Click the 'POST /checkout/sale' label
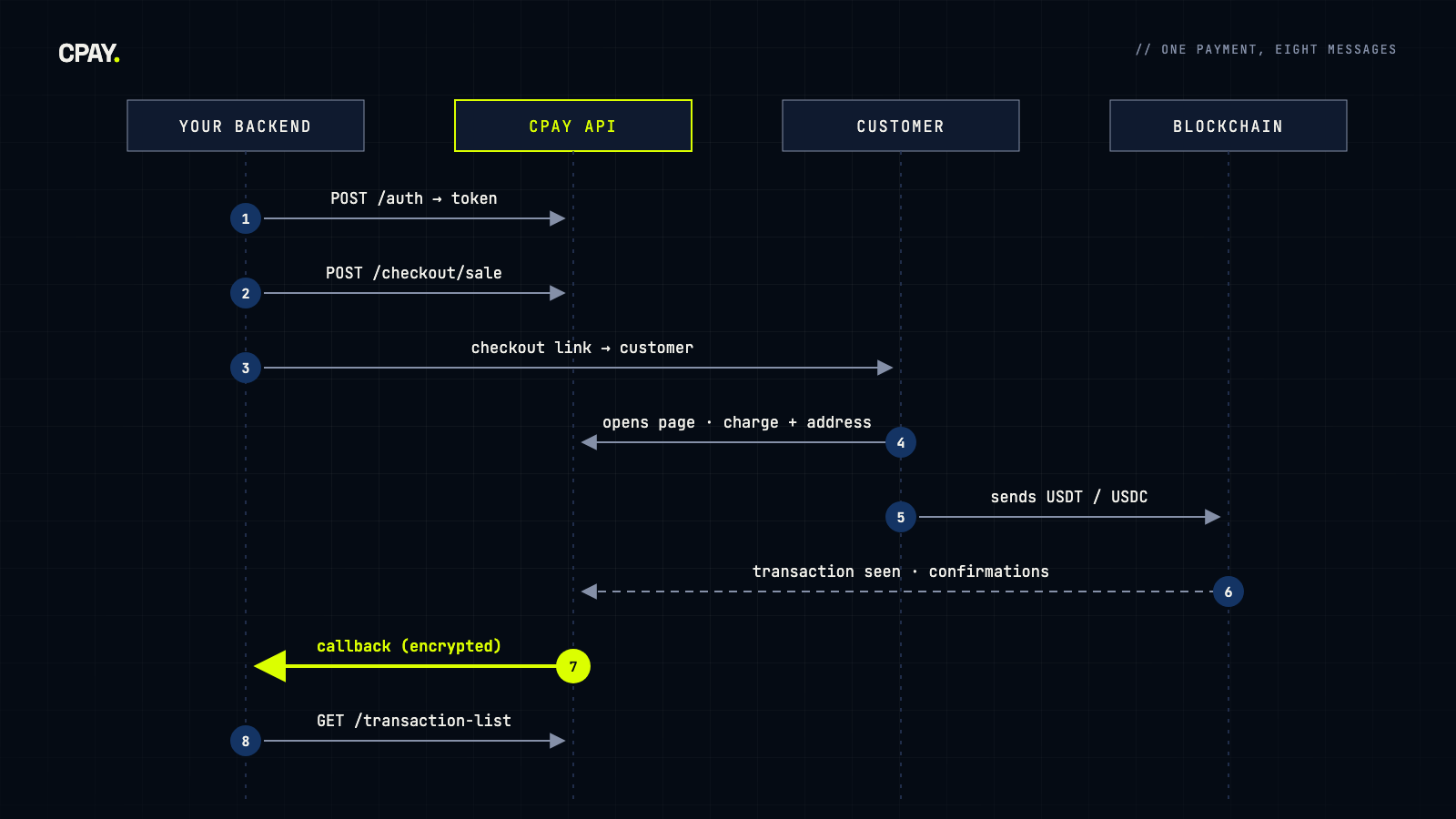Viewport: 1456px width, 819px height. pos(414,273)
